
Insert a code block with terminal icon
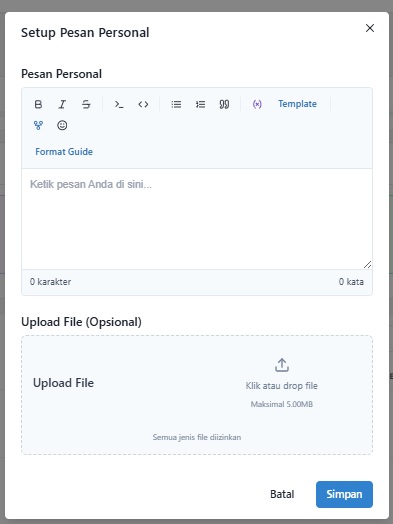coord(119,104)
